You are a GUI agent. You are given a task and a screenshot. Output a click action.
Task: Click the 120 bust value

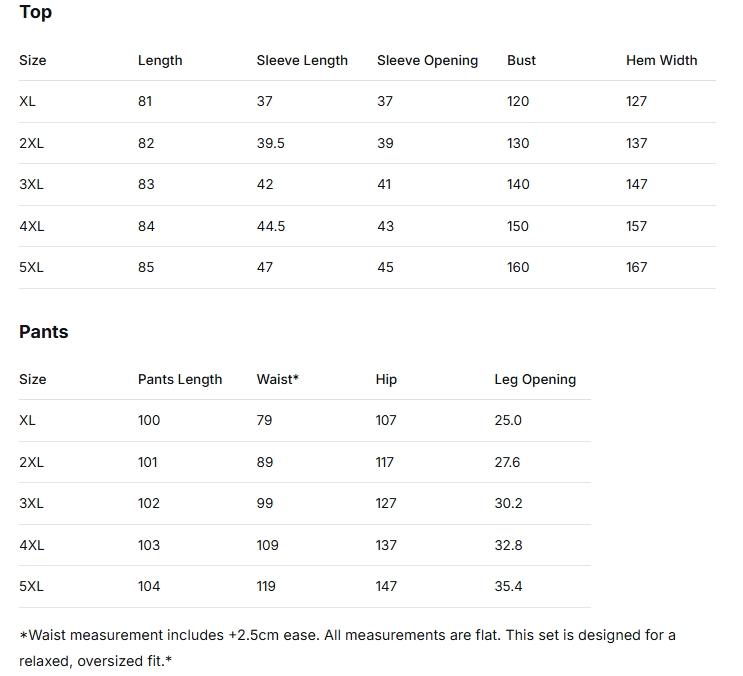[518, 101]
